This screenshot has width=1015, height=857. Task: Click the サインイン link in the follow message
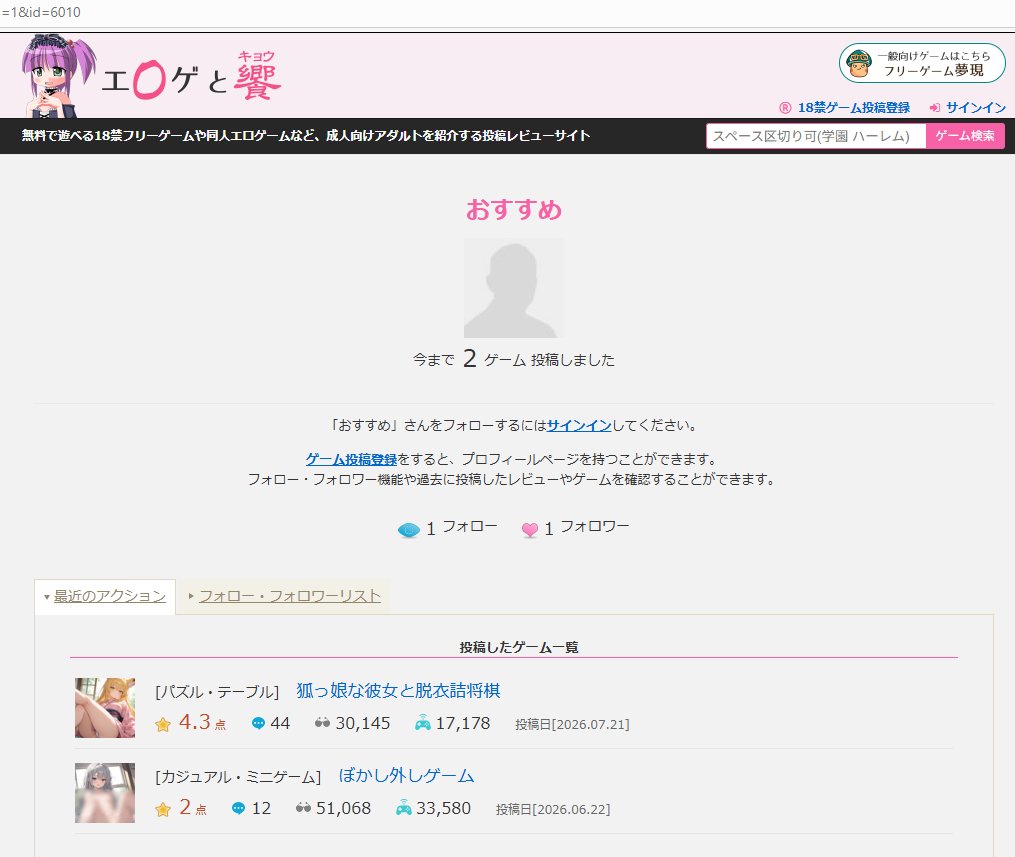(579, 426)
